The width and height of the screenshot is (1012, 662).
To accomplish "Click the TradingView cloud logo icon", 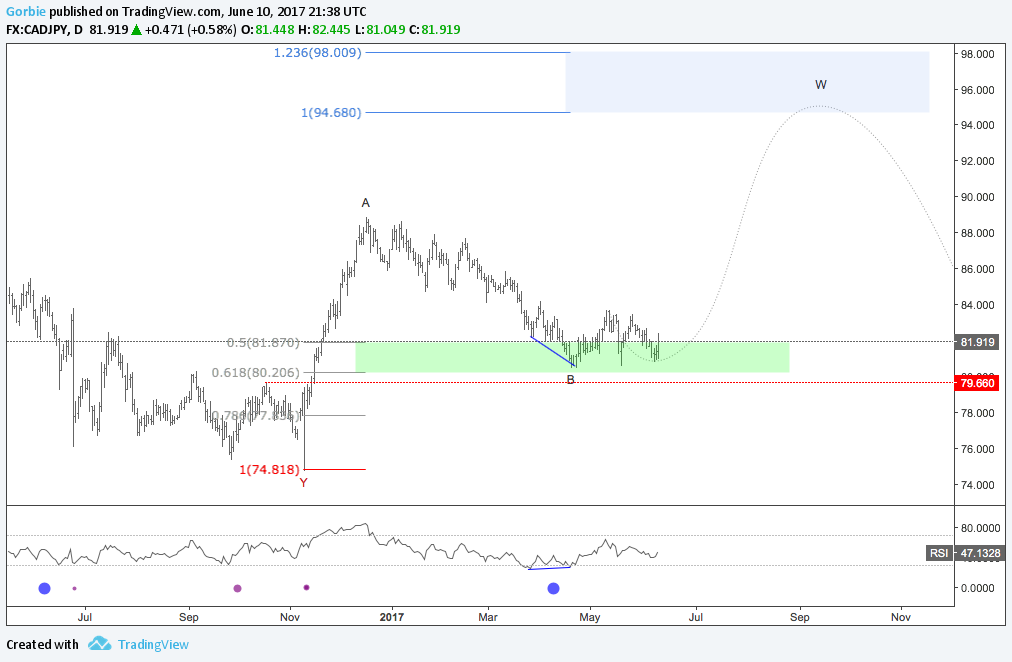I will [x=99, y=643].
